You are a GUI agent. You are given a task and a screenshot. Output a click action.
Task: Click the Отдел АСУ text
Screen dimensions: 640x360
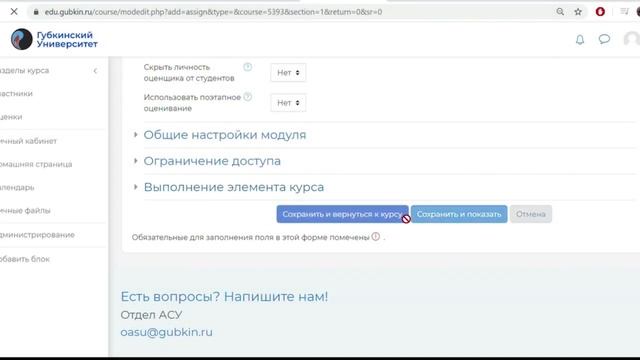pyautogui.click(x=151, y=315)
